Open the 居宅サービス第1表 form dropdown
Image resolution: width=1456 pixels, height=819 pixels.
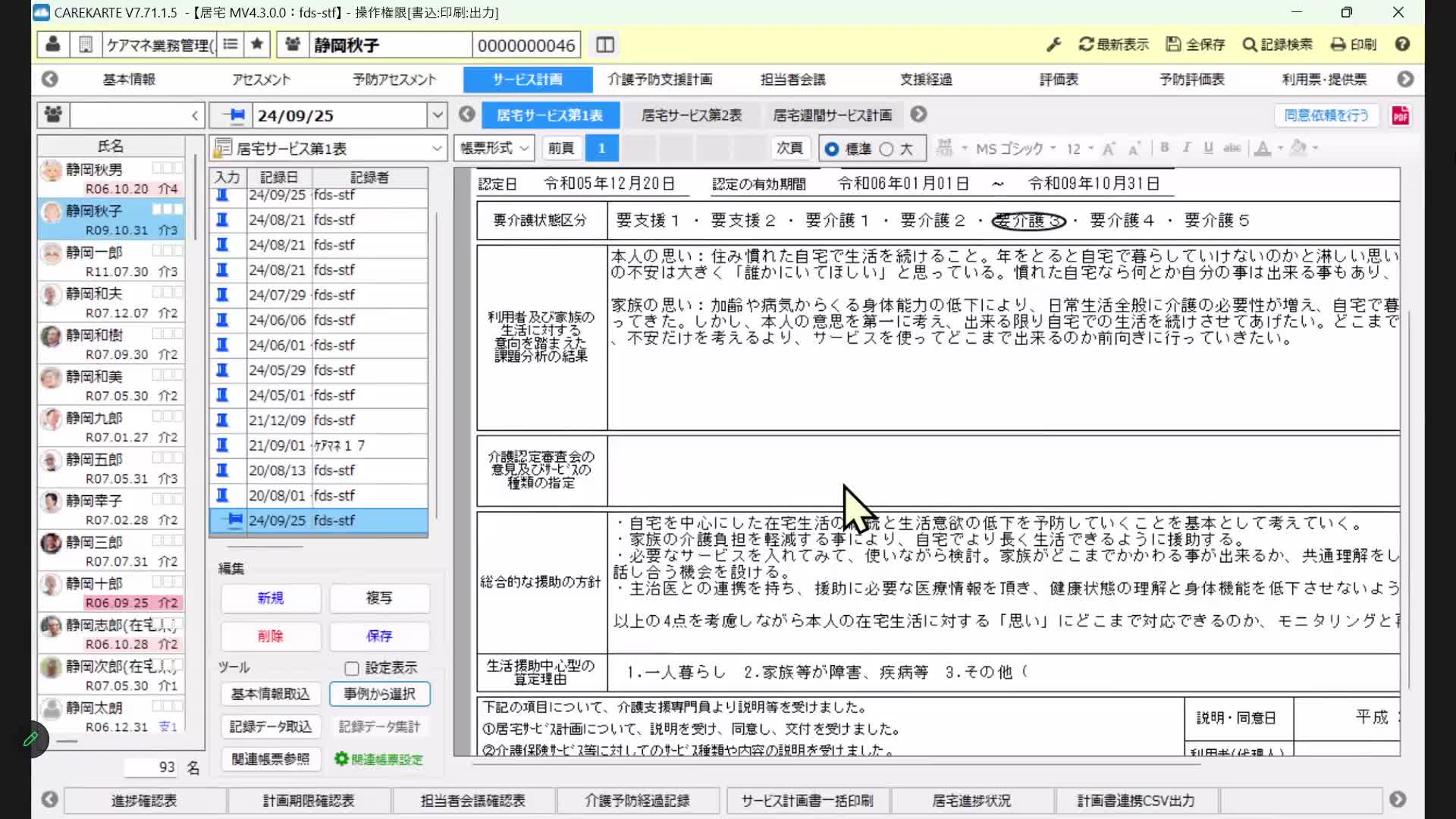[x=437, y=148]
